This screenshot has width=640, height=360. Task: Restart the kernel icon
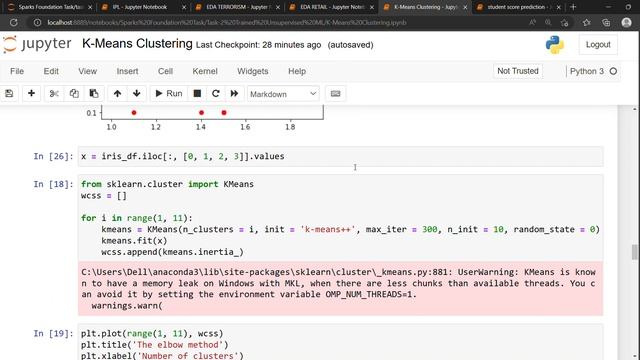216,93
